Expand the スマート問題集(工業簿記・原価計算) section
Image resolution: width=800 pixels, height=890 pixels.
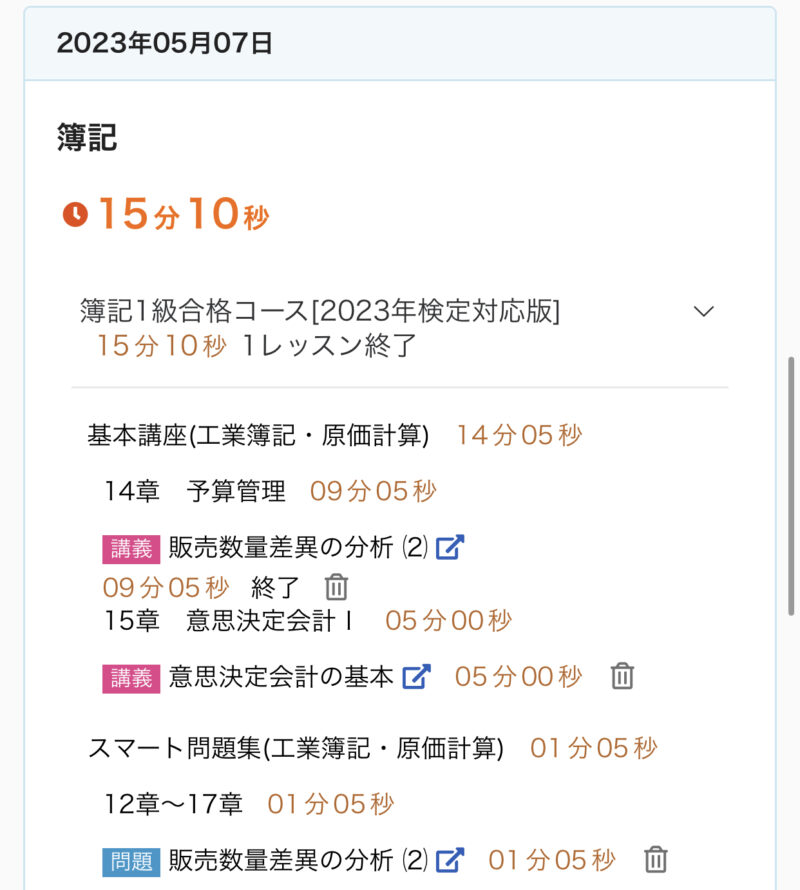pos(296,747)
